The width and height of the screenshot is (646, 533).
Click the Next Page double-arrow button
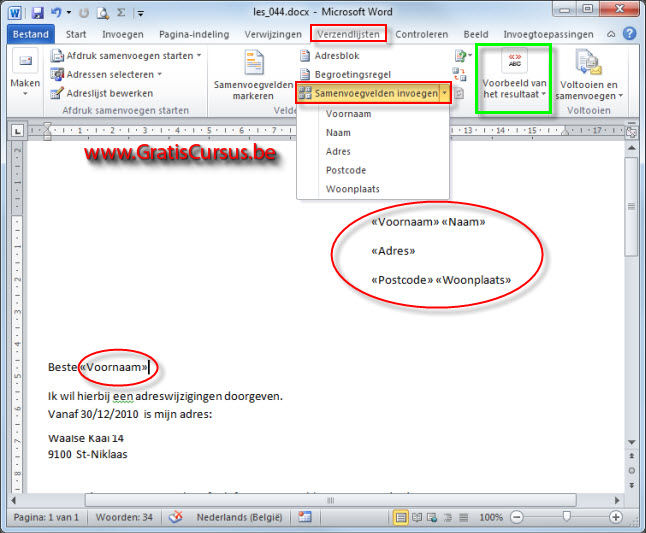tap(631, 485)
